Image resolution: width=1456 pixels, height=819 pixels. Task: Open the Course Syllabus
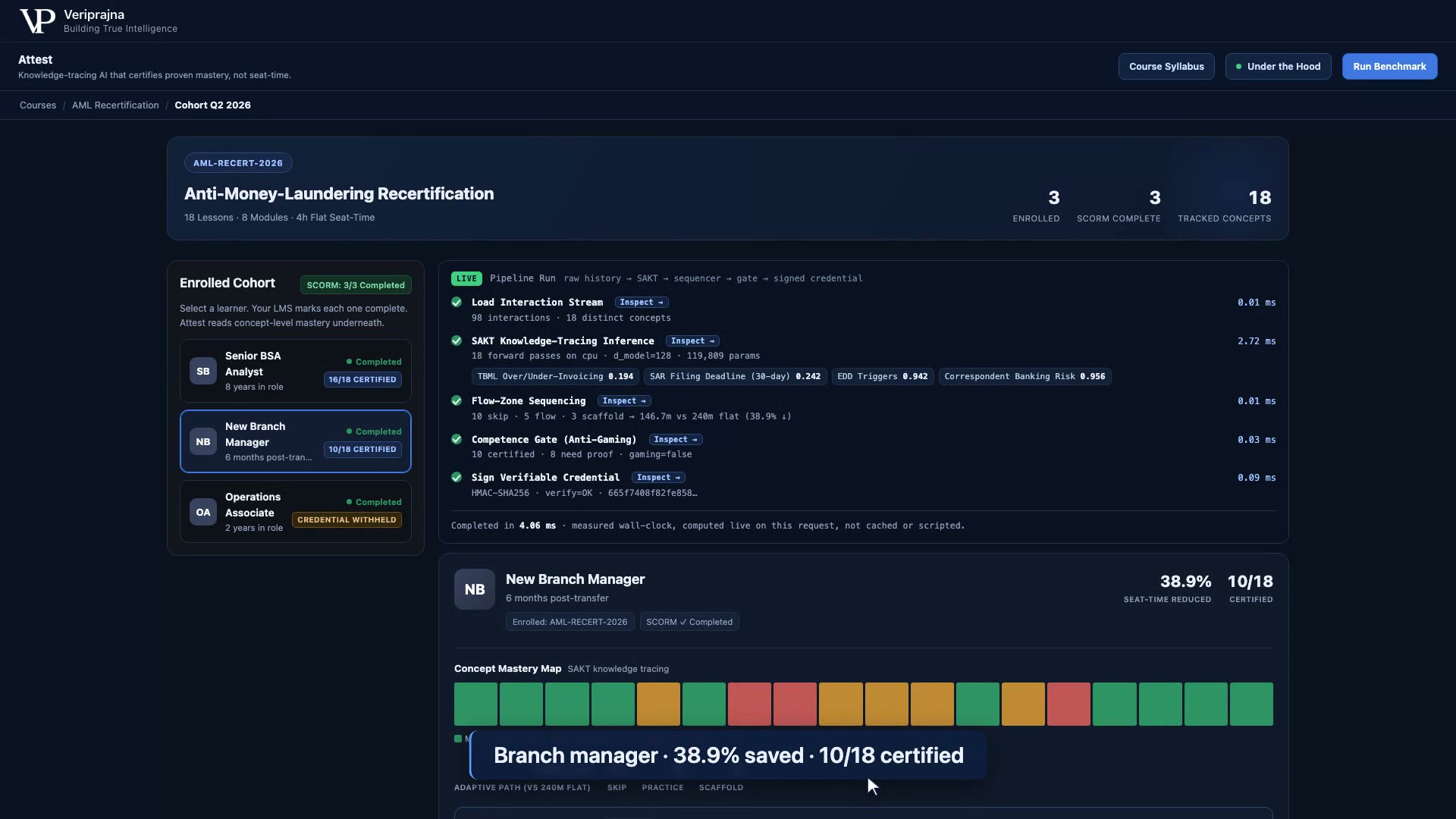[1166, 67]
